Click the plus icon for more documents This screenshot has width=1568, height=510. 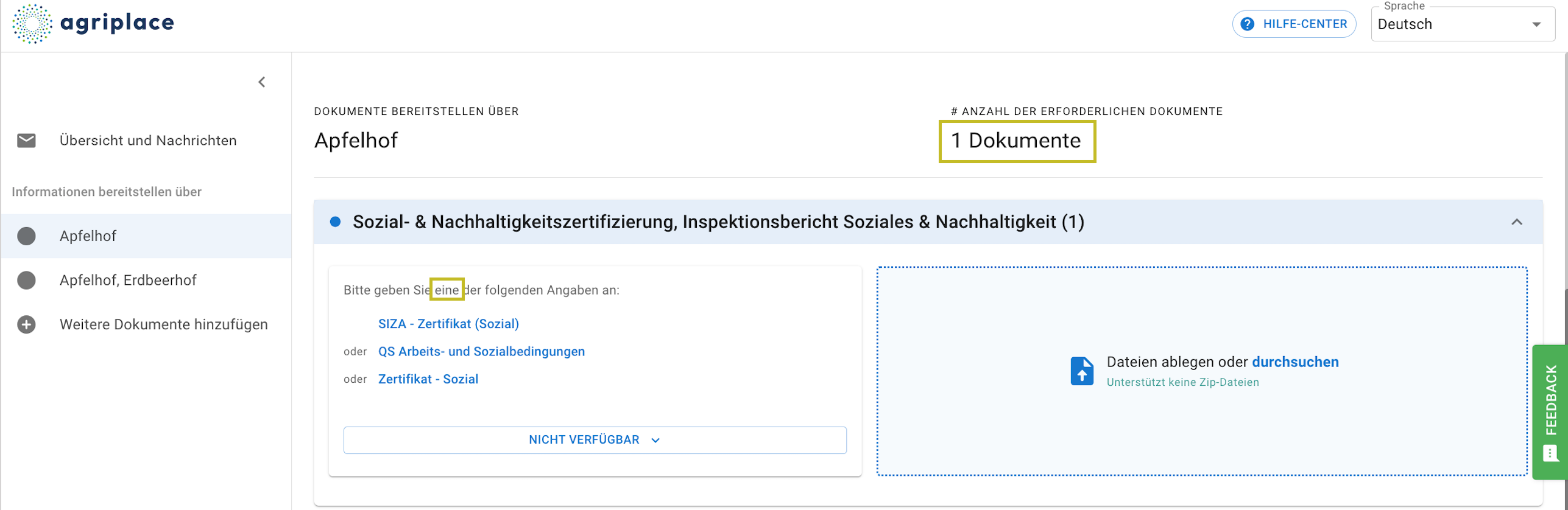coord(26,324)
